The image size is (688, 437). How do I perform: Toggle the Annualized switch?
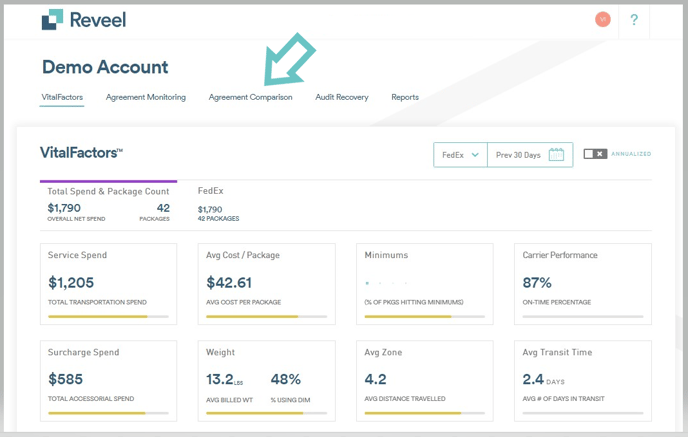pyautogui.click(x=595, y=154)
